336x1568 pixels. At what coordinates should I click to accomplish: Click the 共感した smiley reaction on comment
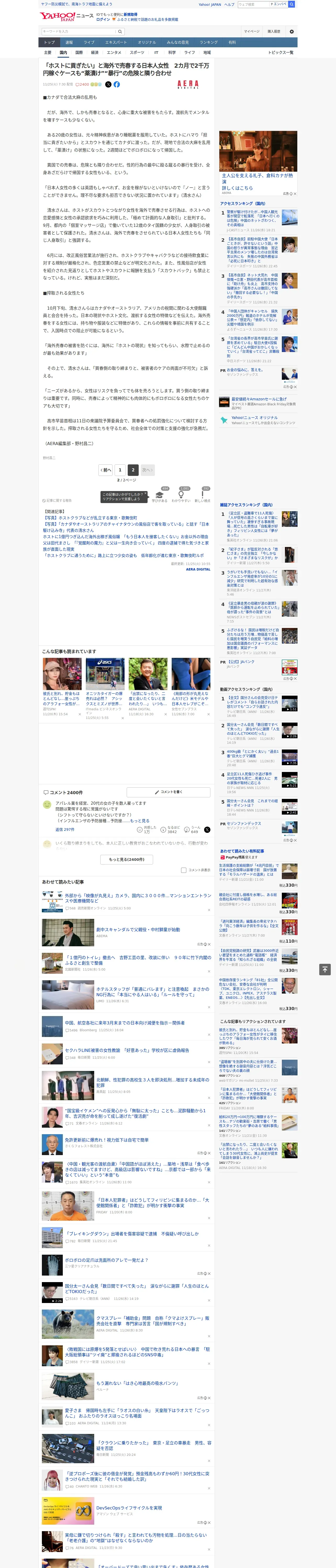click(x=148, y=830)
